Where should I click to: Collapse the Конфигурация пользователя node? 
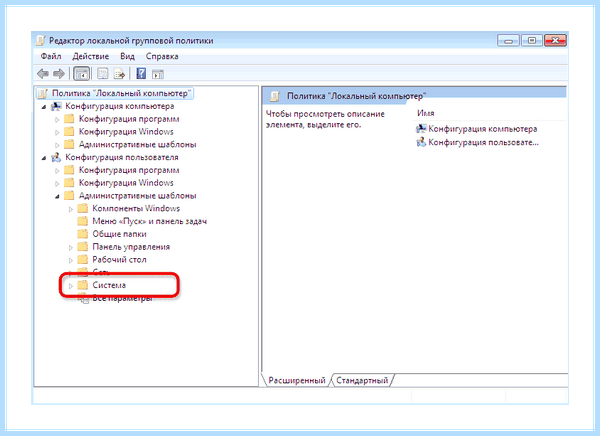[44, 158]
